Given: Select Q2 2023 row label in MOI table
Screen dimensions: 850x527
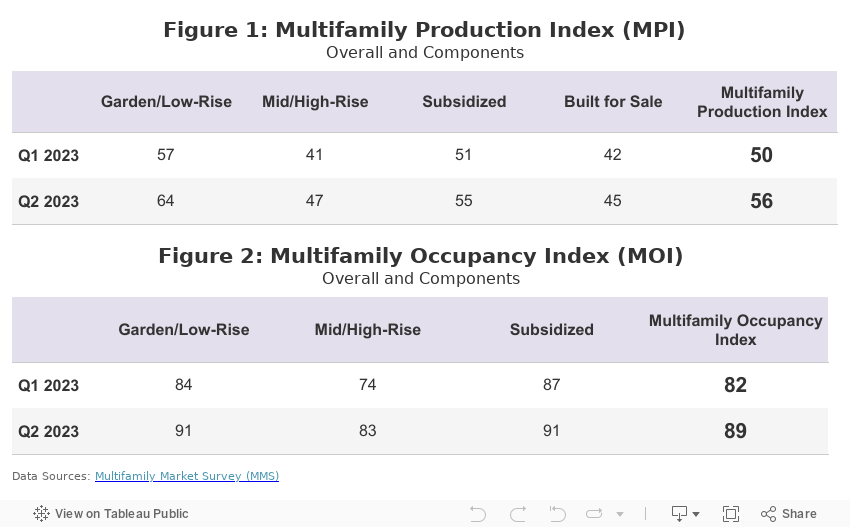Looking at the screenshot, I should click(x=48, y=432).
